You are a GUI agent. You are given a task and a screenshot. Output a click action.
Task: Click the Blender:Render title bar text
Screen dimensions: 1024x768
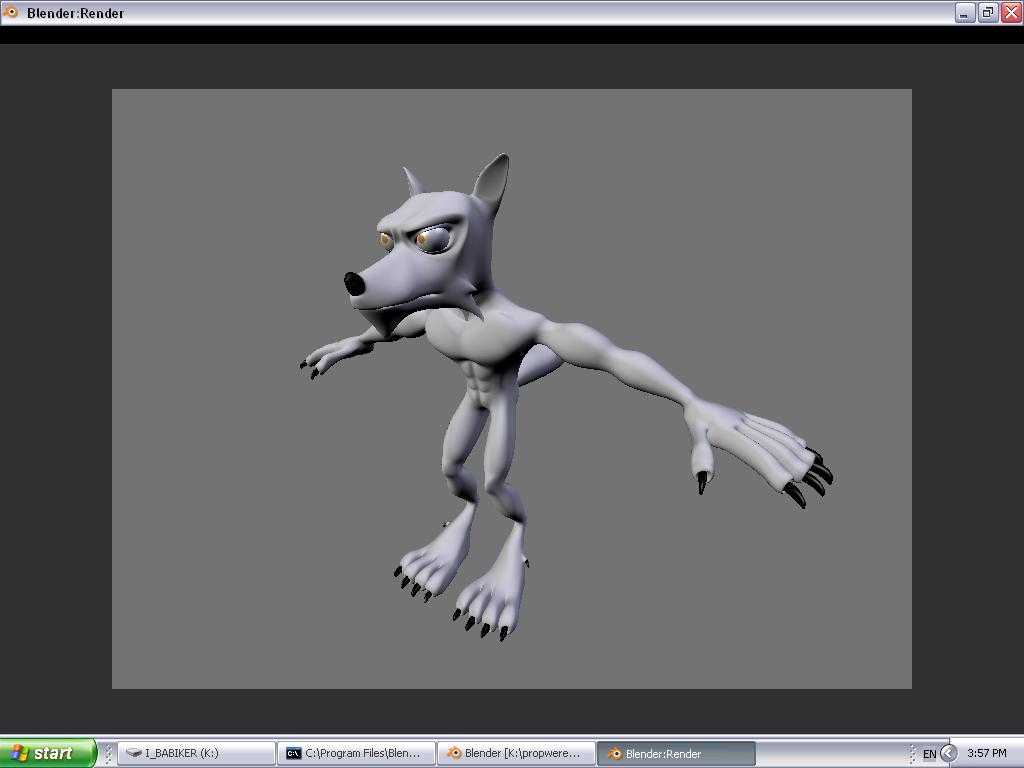click(75, 13)
